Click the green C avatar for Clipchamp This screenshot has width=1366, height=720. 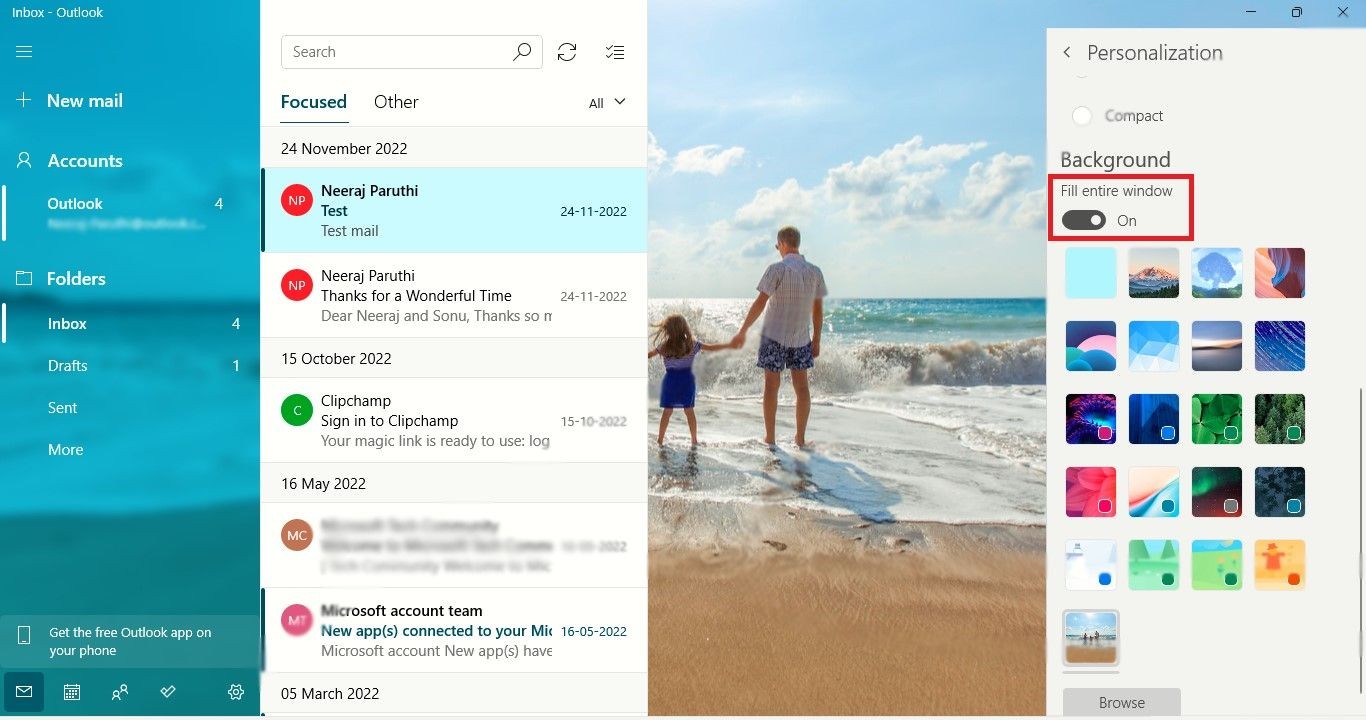click(297, 410)
